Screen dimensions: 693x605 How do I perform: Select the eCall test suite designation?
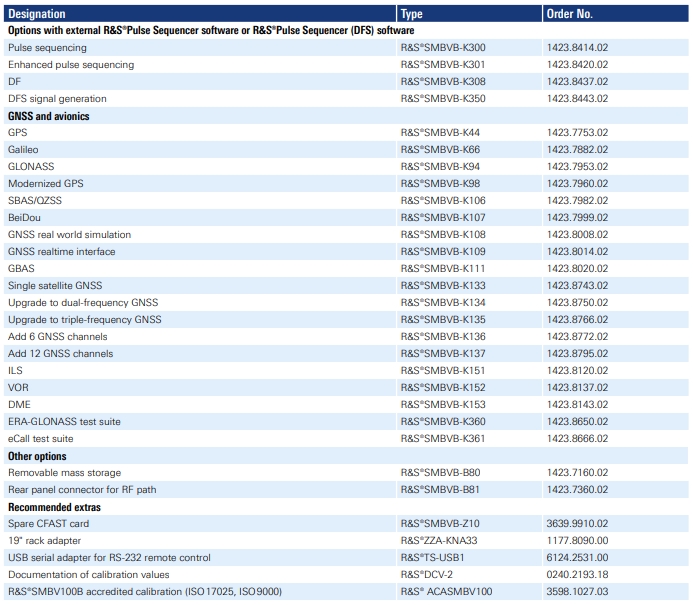pos(41,439)
